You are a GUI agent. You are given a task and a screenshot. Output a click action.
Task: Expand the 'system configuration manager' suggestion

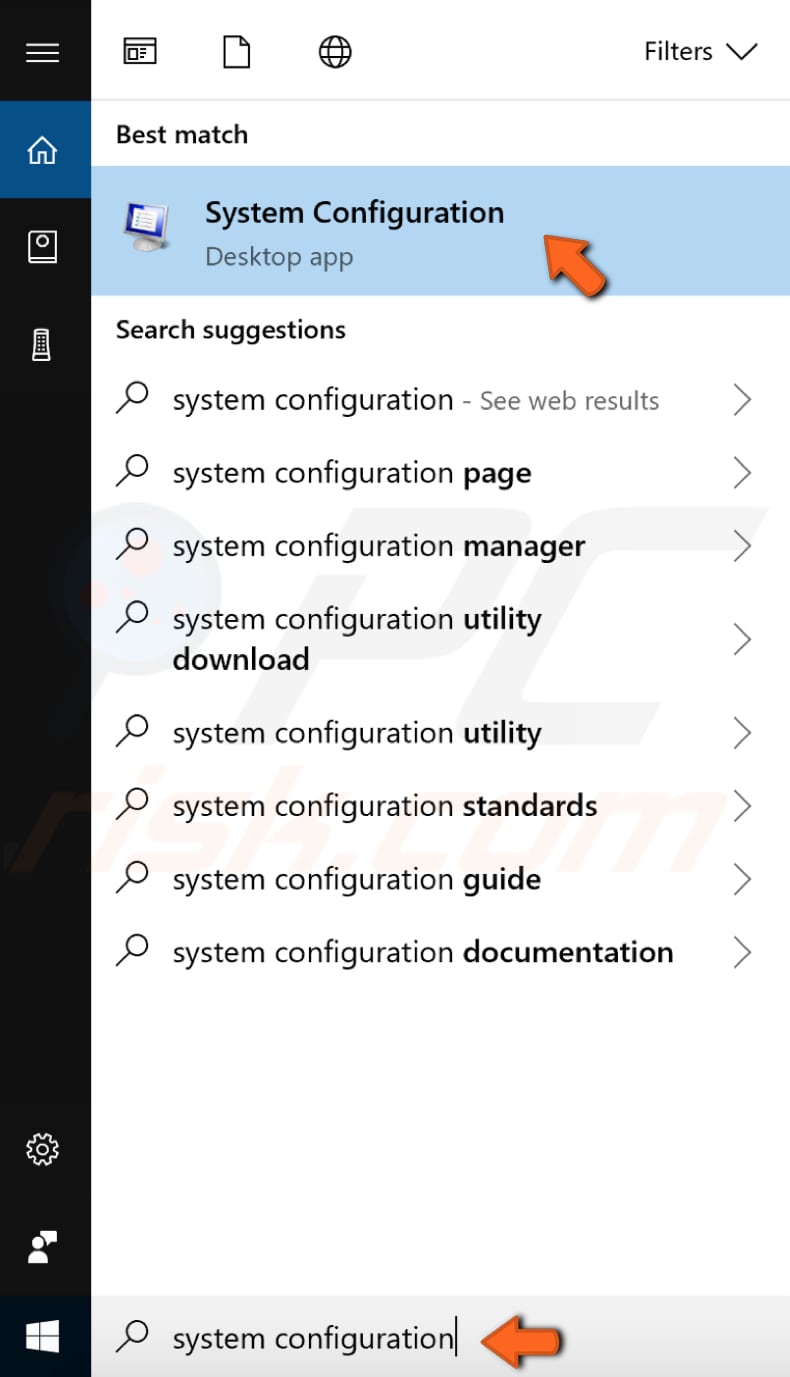(743, 545)
